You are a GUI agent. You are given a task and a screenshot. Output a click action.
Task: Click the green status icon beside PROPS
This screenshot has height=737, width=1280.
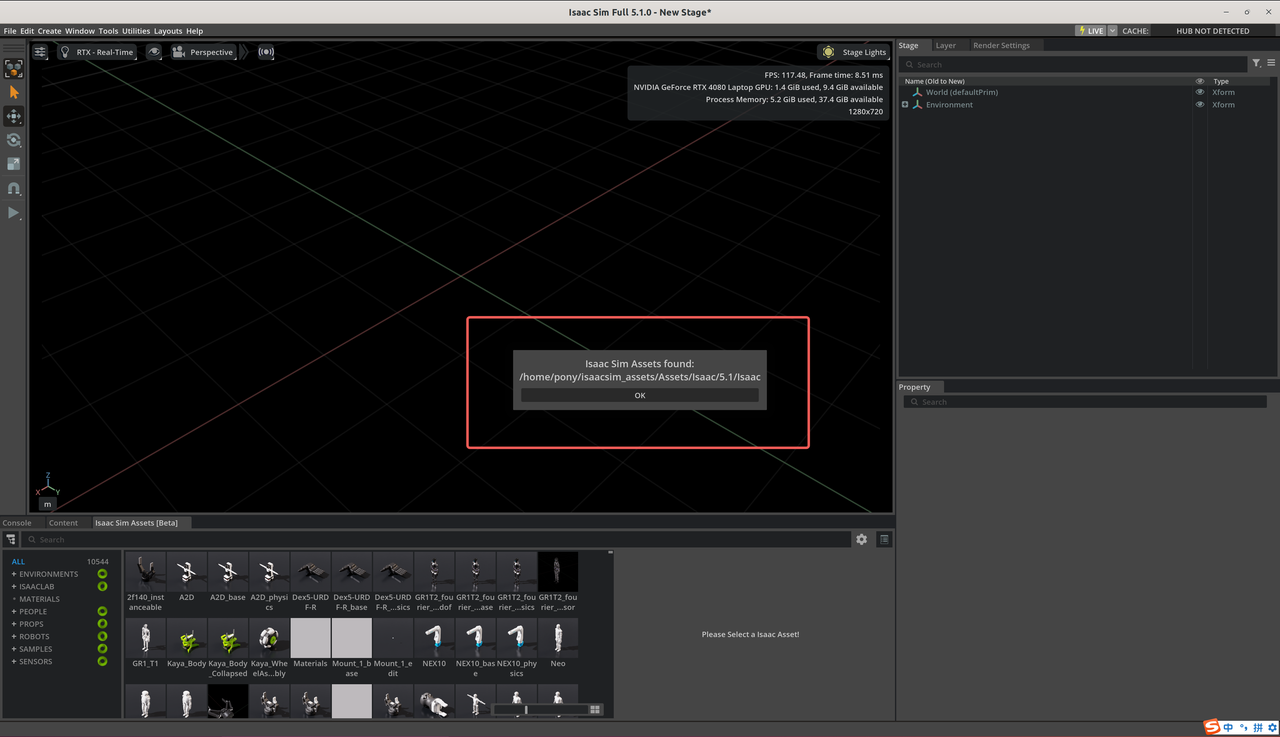tap(102, 624)
